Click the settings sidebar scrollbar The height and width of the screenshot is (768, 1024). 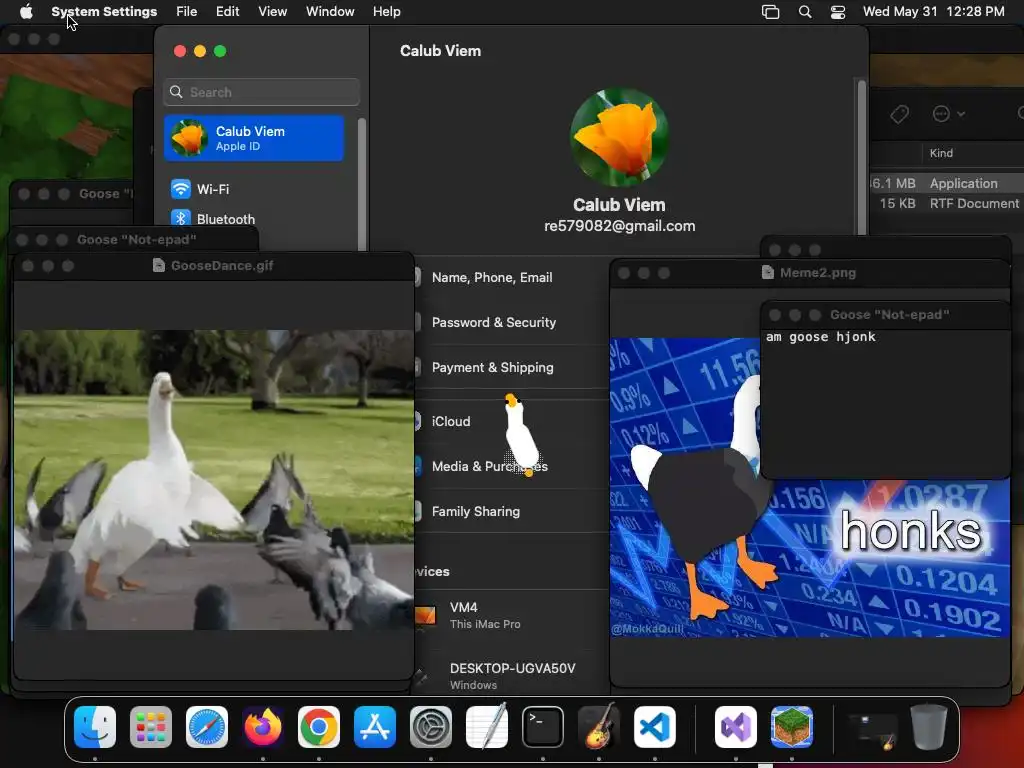click(x=362, y=183)
